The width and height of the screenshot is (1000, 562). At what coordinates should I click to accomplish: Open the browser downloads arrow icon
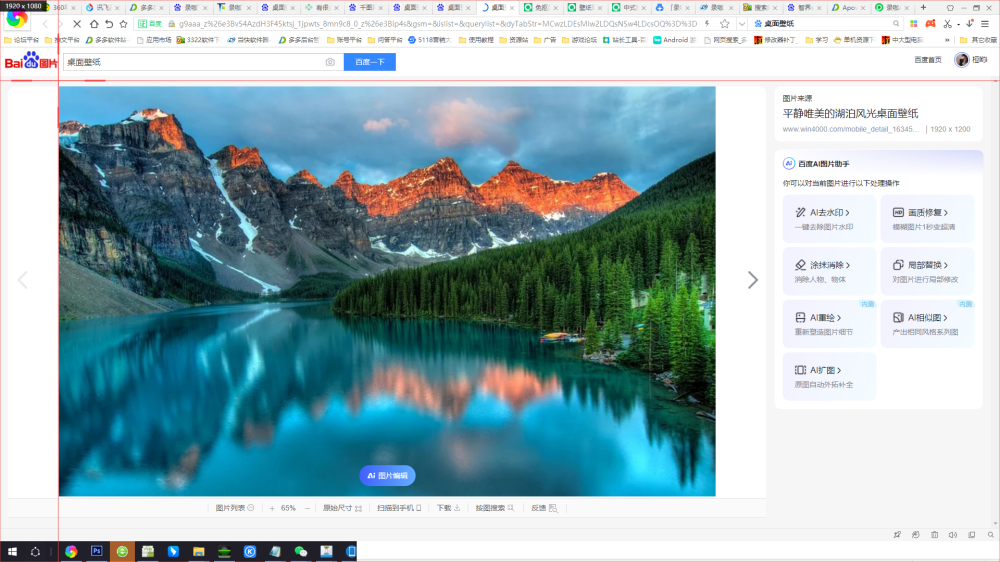coord(969,24)
